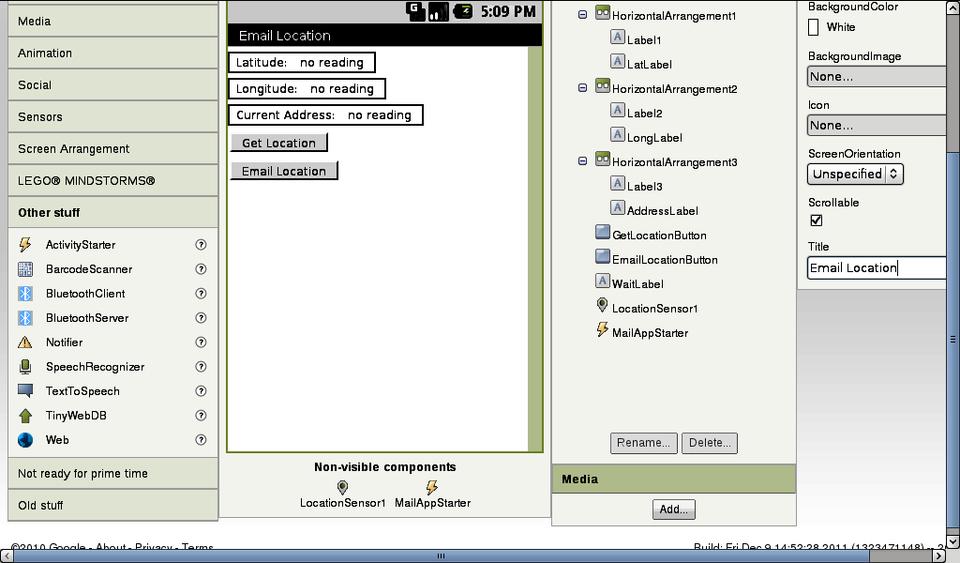This screenshot has width=960, height=563.
Task: Select EmailLocationButton in component tree
Action: click(664, 259)
